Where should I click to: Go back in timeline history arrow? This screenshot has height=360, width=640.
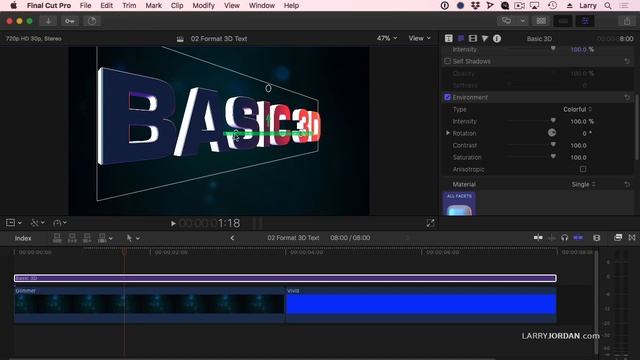232,238
